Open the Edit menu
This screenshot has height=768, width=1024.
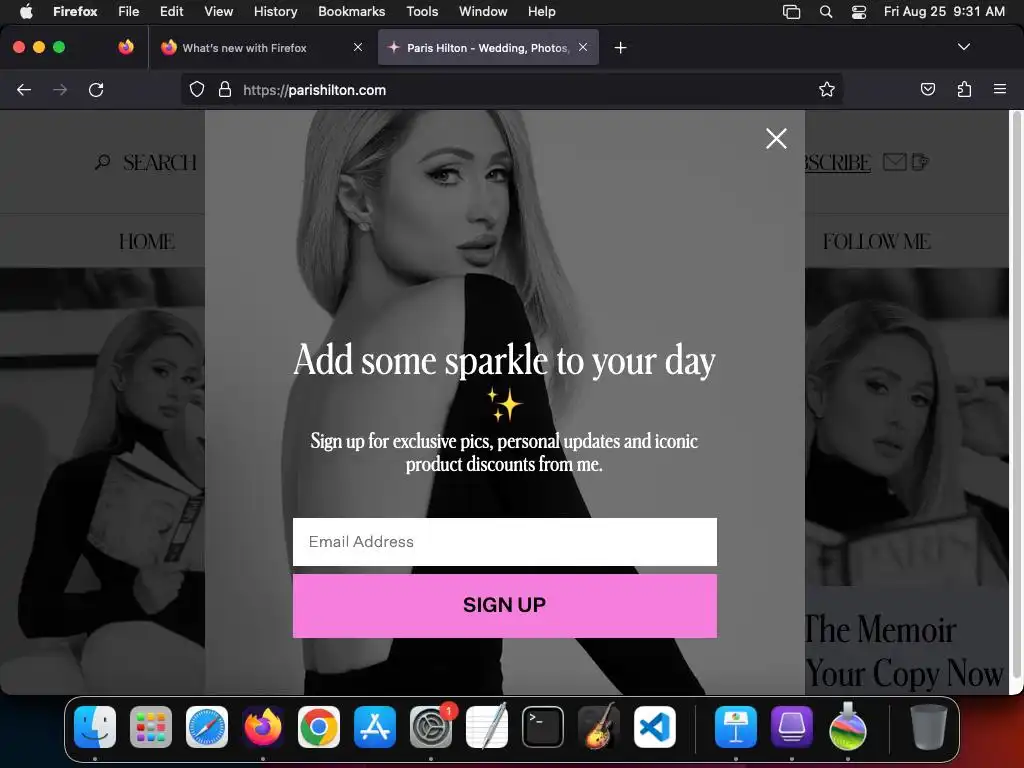pos(171,11)
